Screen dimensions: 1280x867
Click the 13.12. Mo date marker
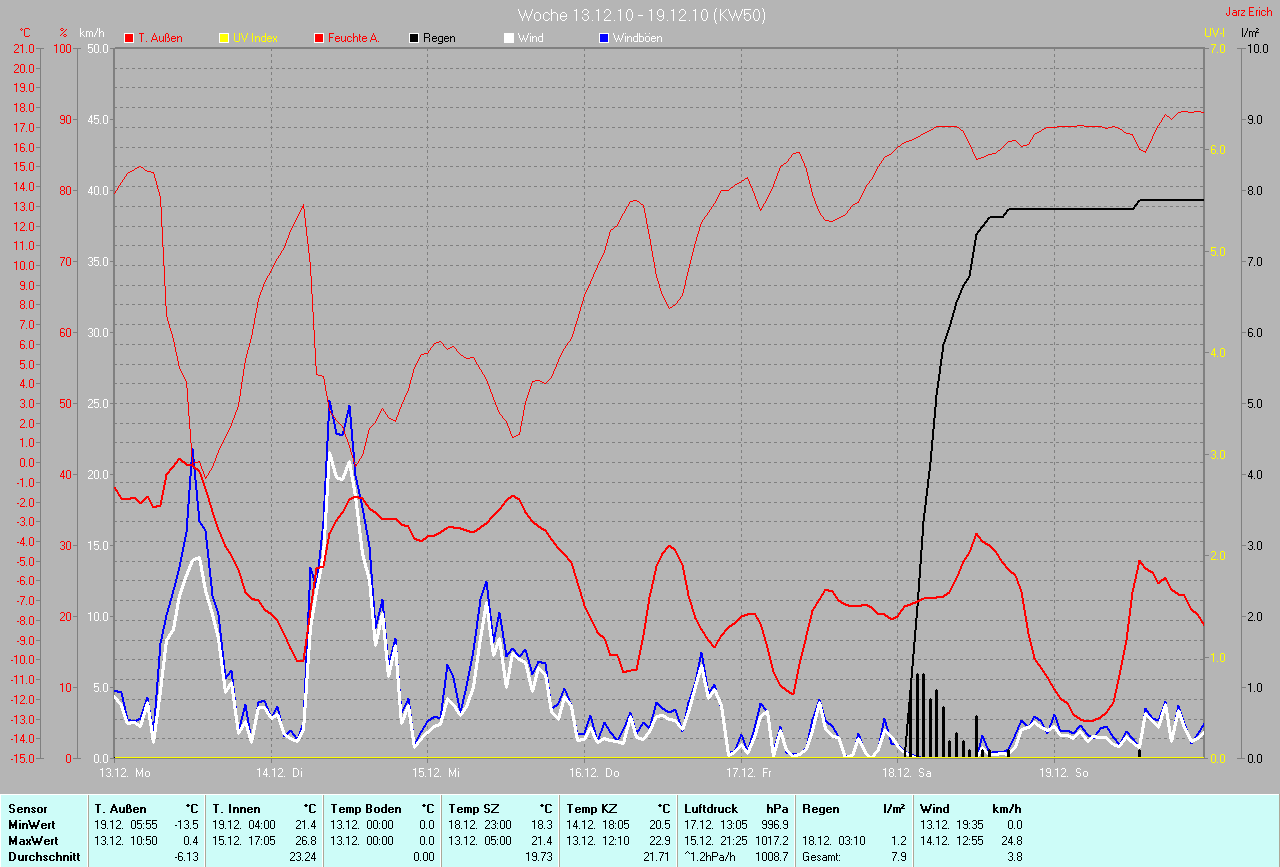pyautogui.click(x=125, y=772)
